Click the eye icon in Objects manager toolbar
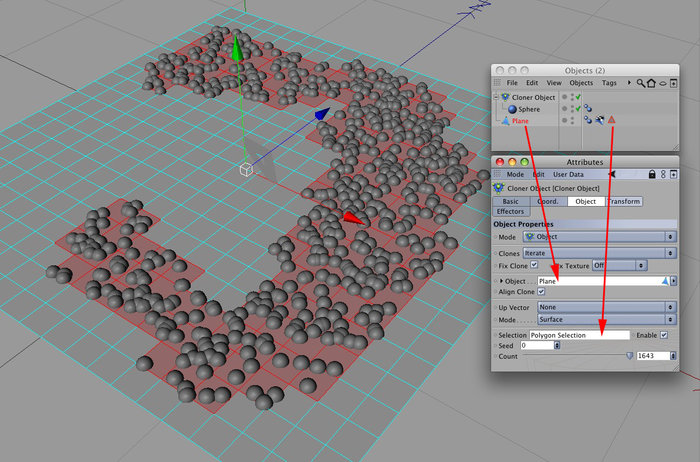Screen dimensions: 700x462 tap(663, 83)
